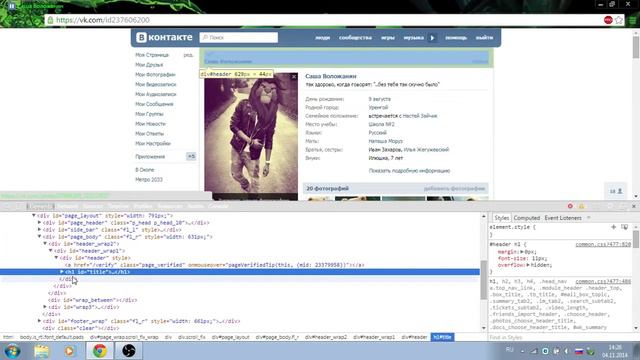Click the ВКонтакте logo
The width and height of the screenshot is (640, 360).
coord(164,38)
